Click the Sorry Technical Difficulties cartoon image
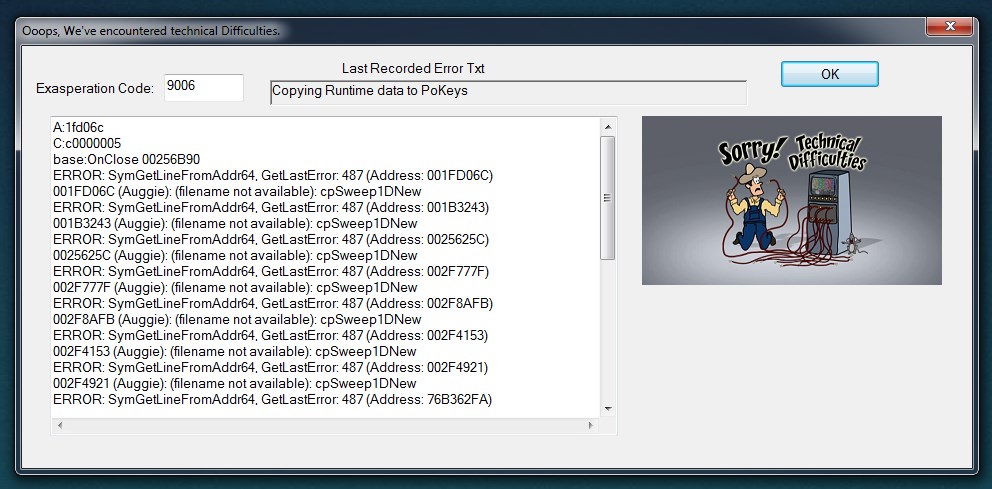Screen dimensions: 992x489 coord(791,200)
